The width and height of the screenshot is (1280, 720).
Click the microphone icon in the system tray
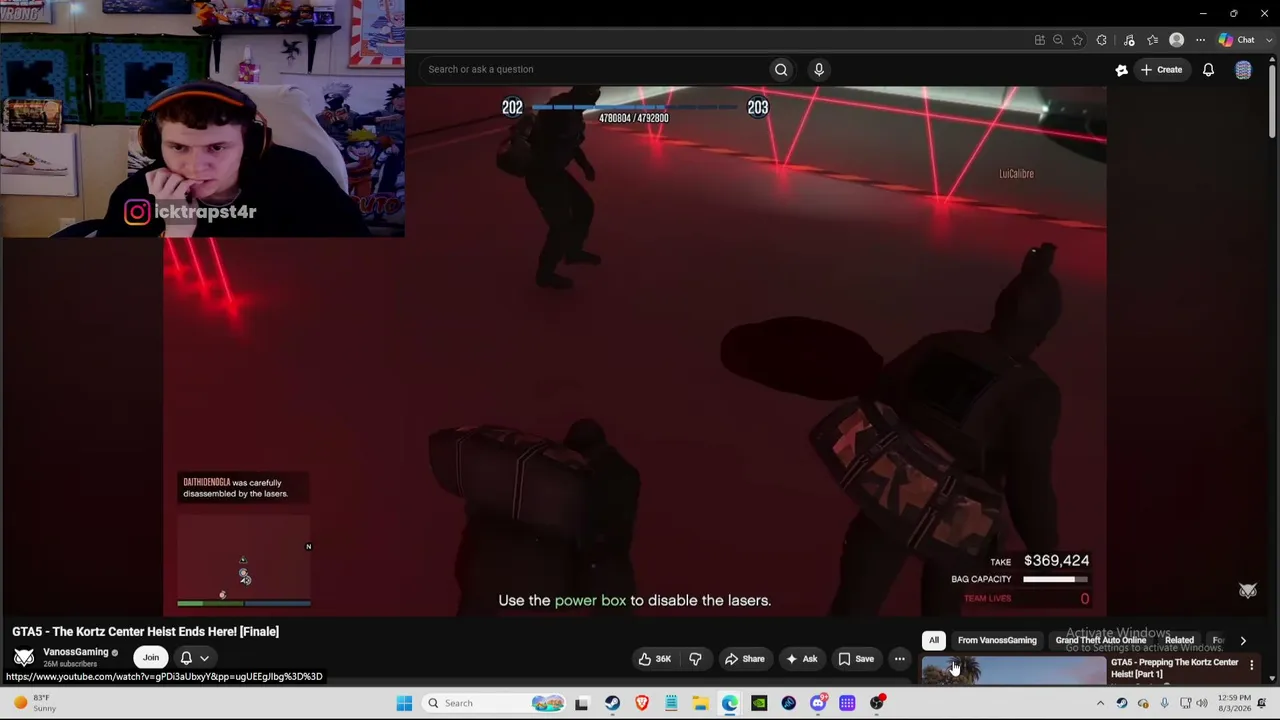1164,703
